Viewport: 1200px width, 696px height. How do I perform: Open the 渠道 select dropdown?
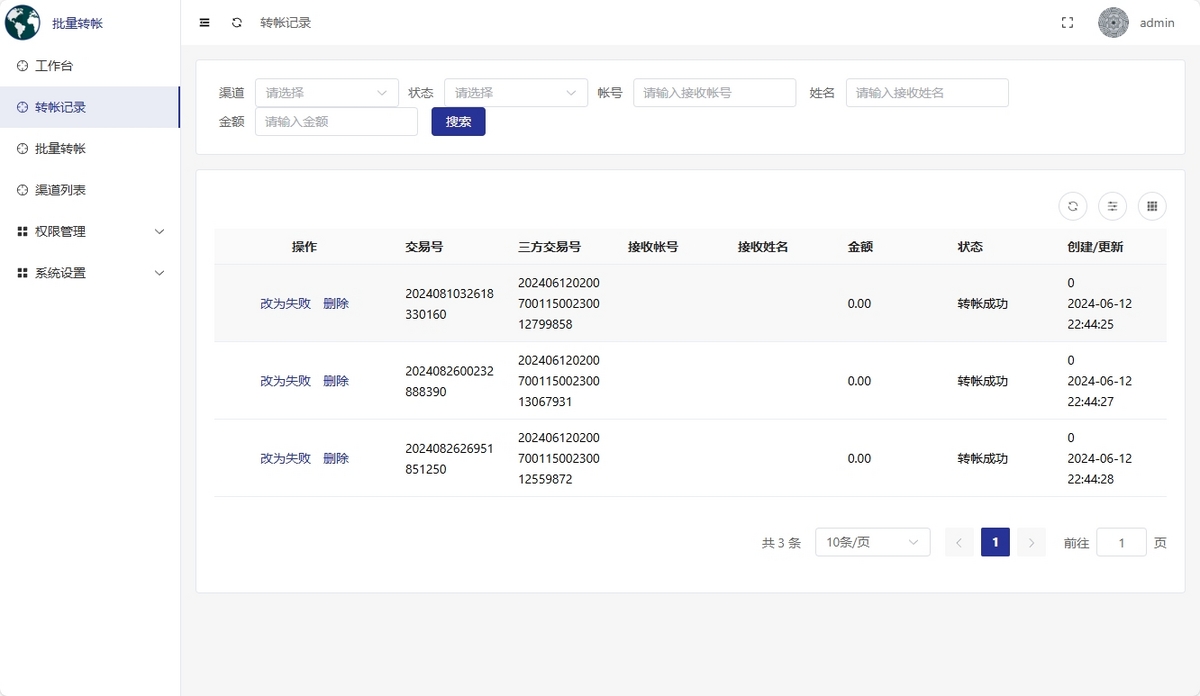(x=327, y=92)
